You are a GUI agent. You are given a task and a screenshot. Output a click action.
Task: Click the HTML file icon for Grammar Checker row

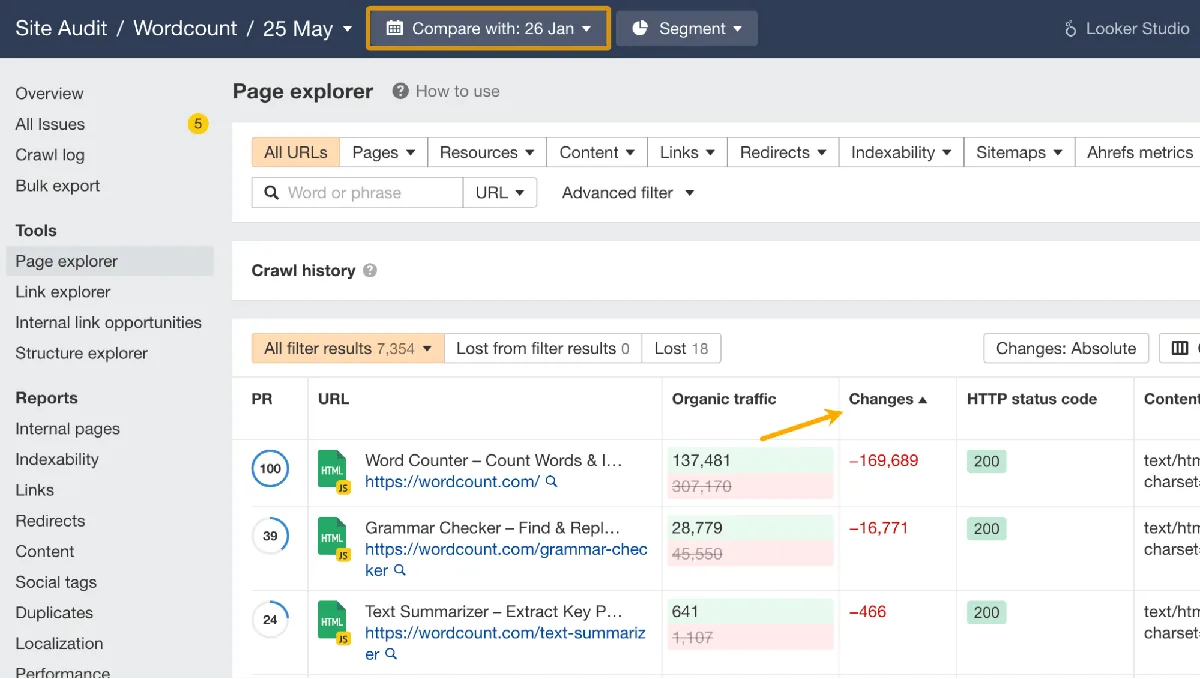click(x=333, y=539)
